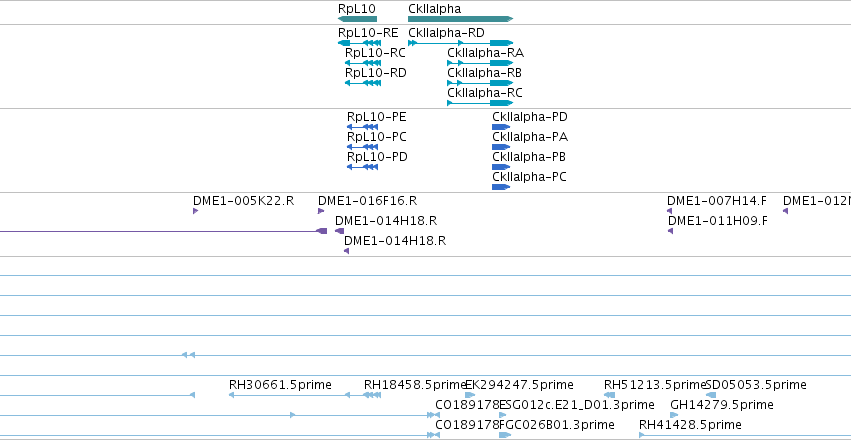Select the RpL10-PE protein feature

click(x=363, y=127)
